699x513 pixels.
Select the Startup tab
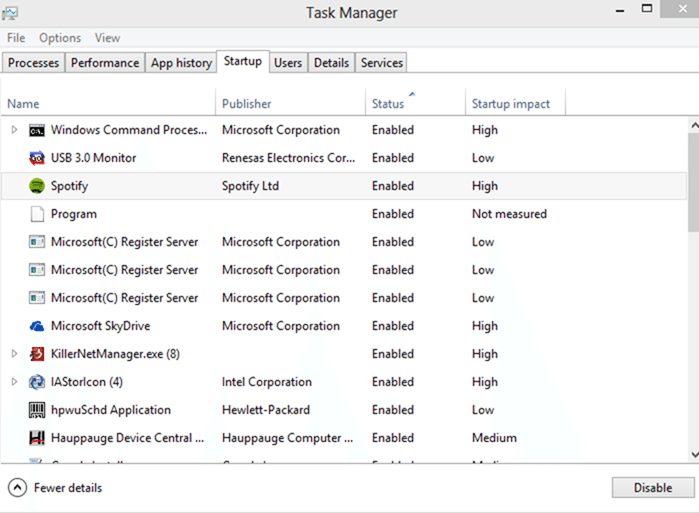[243, 61]
